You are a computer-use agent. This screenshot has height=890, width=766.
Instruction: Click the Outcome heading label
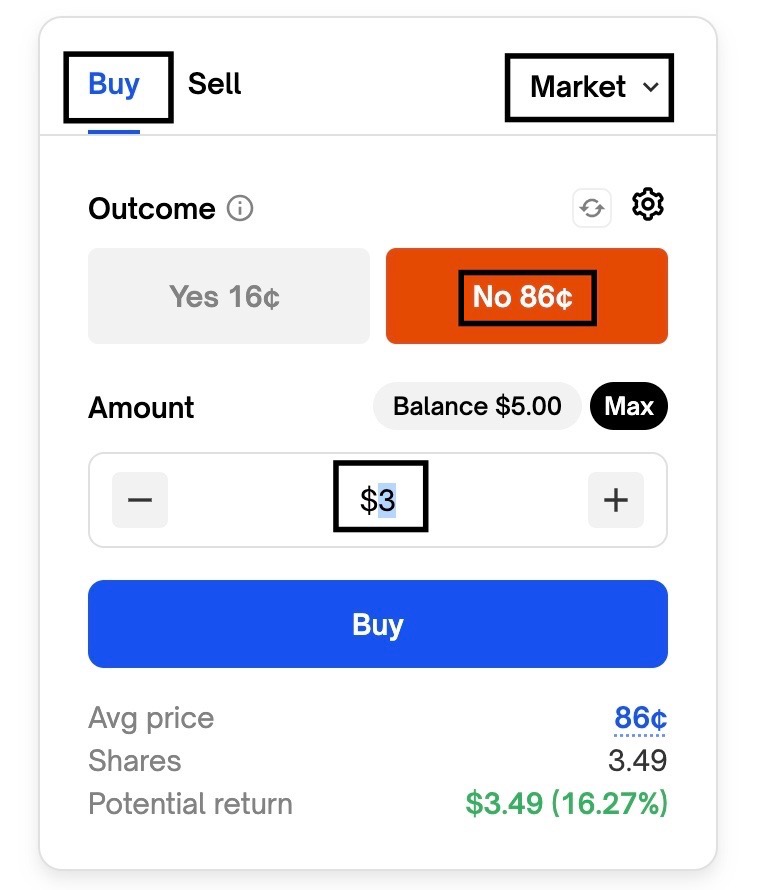(152, 209)
